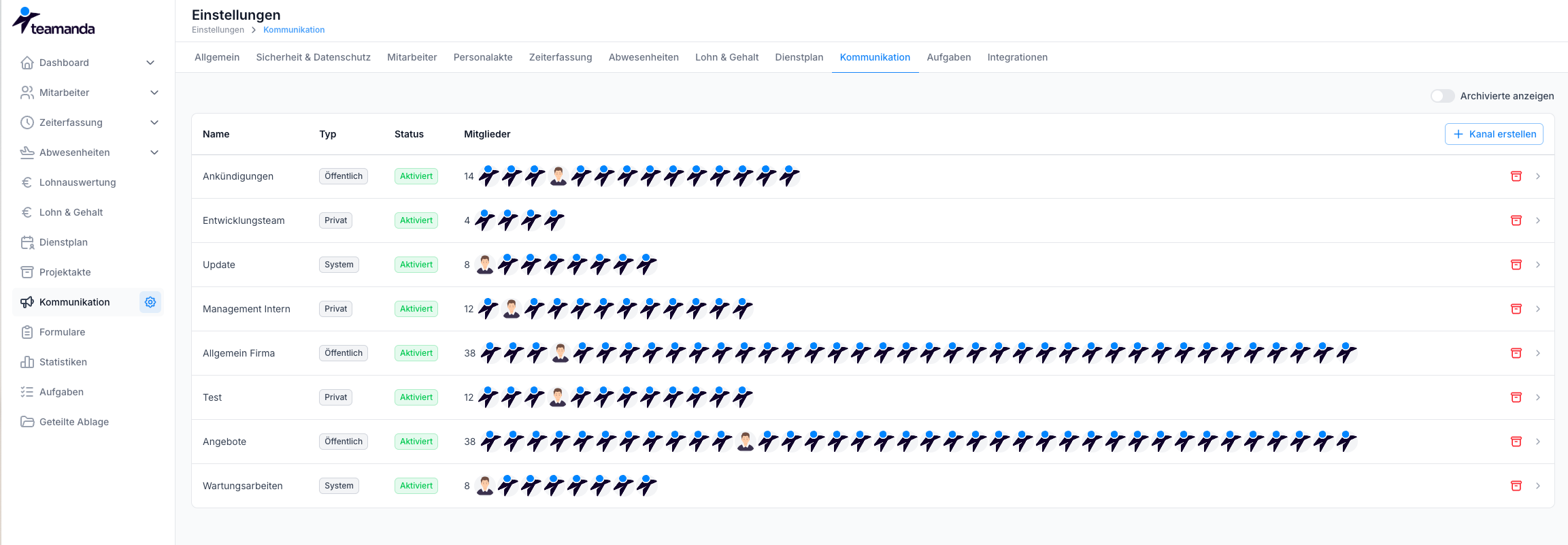Click the Zeiterfassung clock icon
The width and height of the screenshot is (1568, 545).
tap(27, 122)
